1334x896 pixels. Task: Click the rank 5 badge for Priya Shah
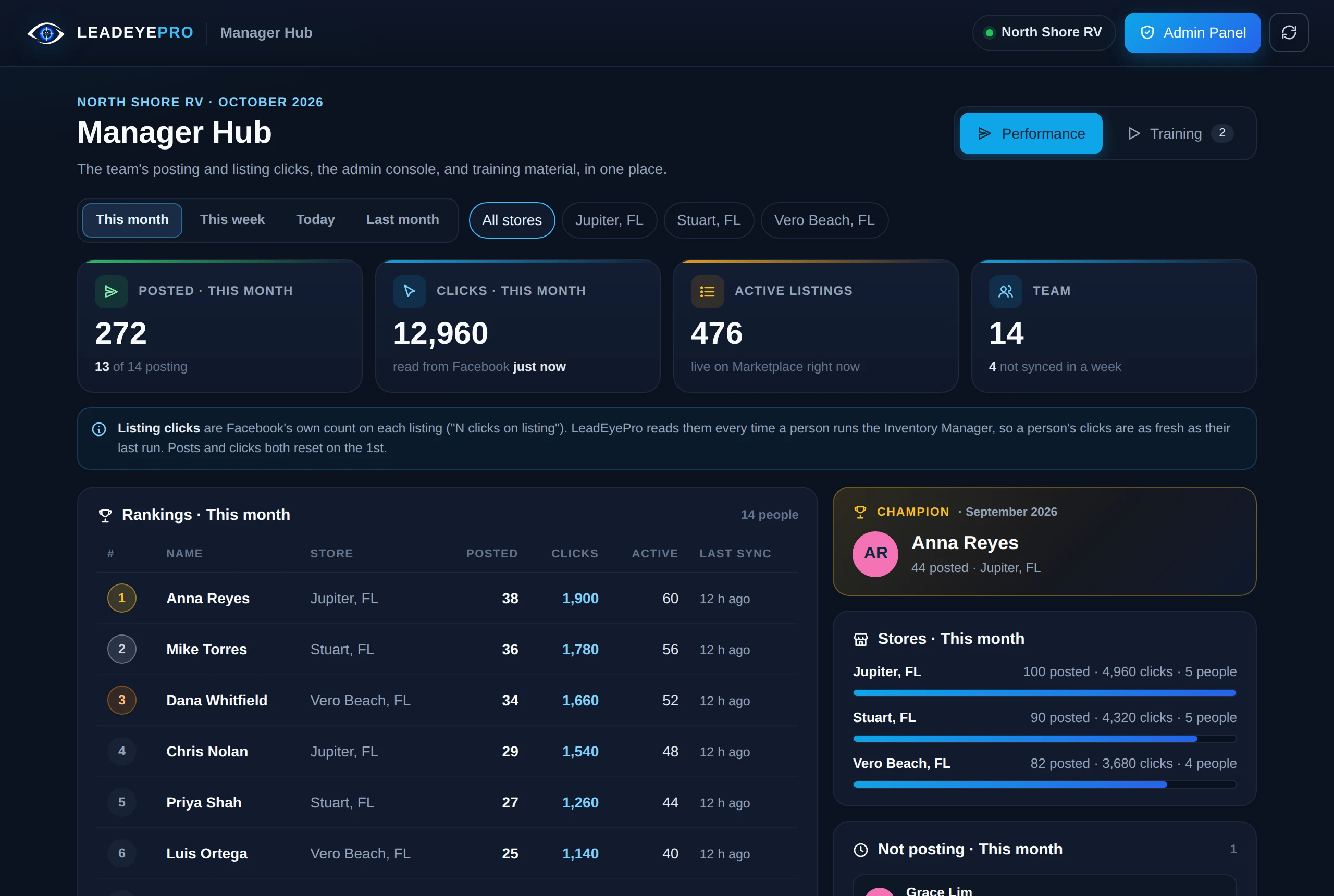[122, 802]
